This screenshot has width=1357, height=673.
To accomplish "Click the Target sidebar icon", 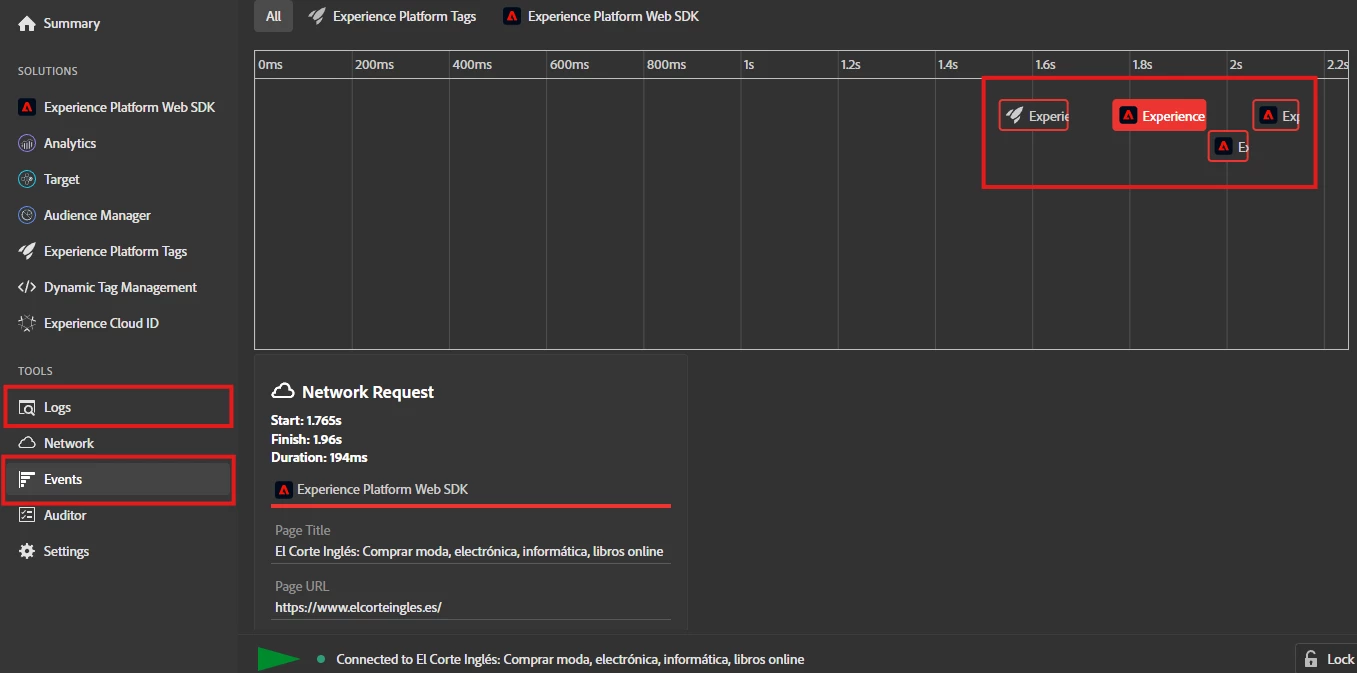I will (x=27, y=179).
